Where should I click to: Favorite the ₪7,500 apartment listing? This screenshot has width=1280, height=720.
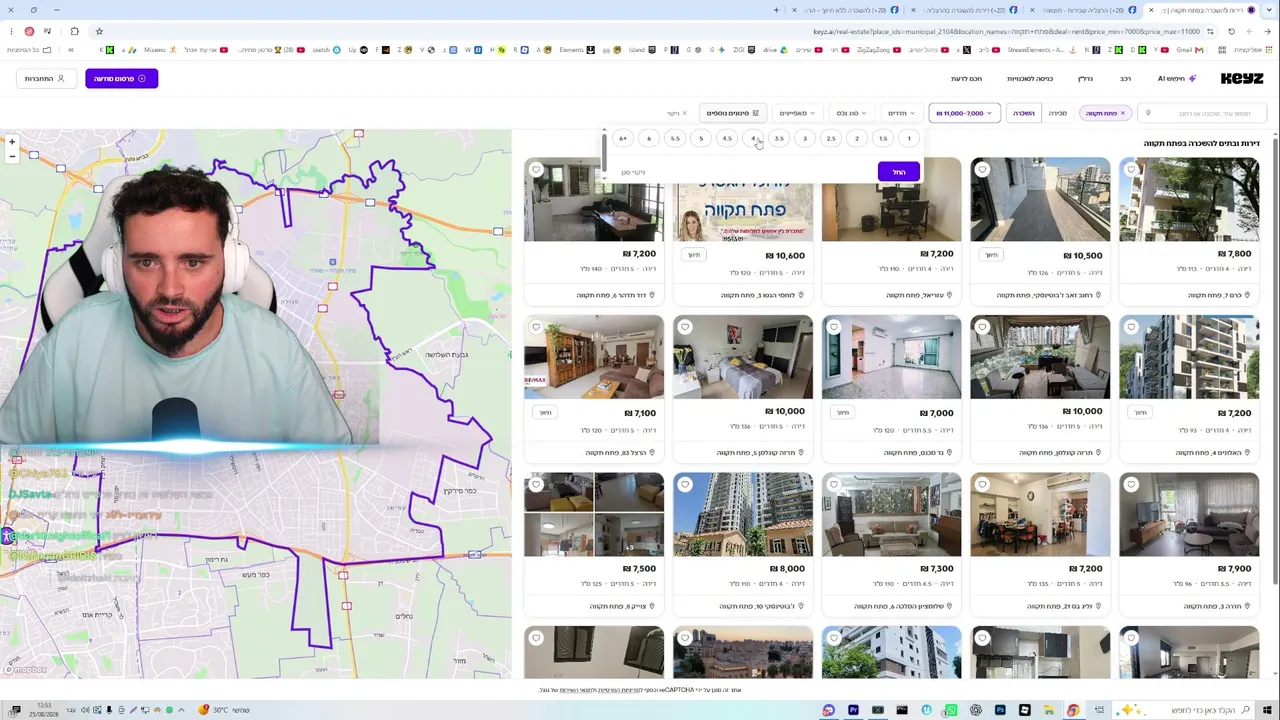pyautogui.click(x=536, y=485)
